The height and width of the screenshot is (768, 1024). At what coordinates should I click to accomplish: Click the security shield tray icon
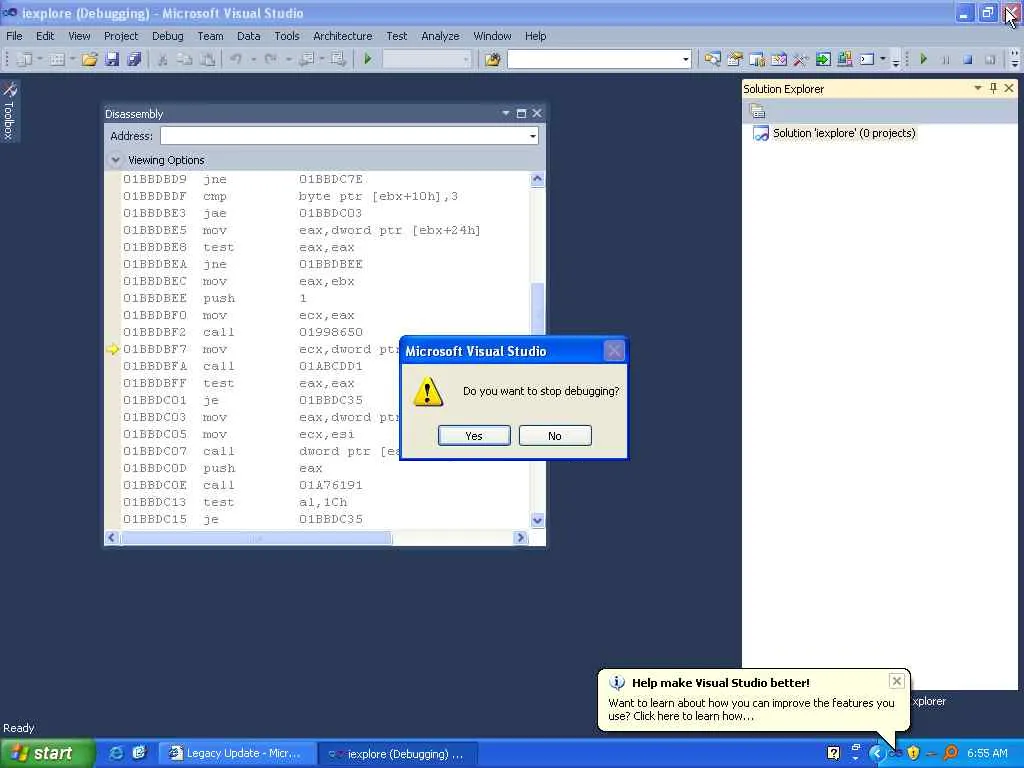point(913,753)
